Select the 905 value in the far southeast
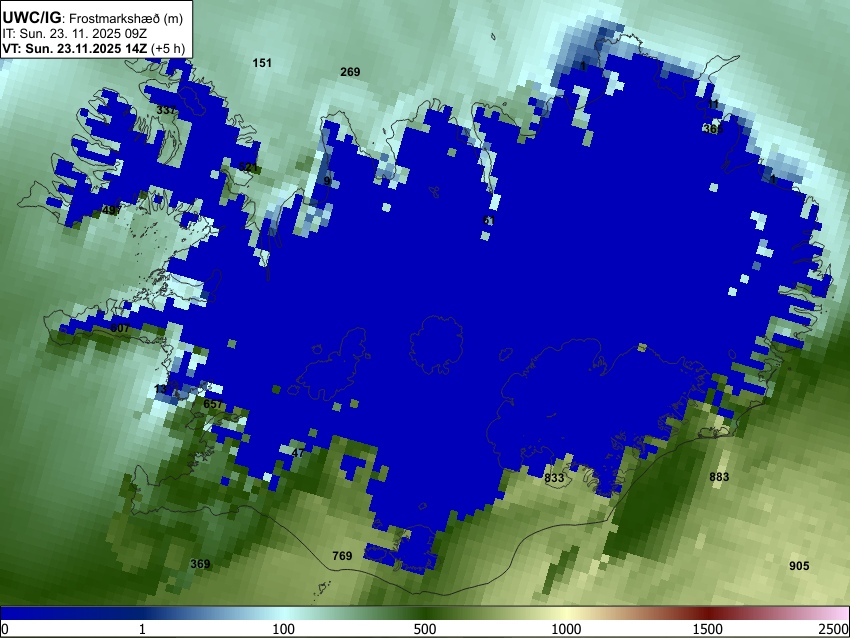The width and height of the screenshot is (850, 638). point(799,566)
